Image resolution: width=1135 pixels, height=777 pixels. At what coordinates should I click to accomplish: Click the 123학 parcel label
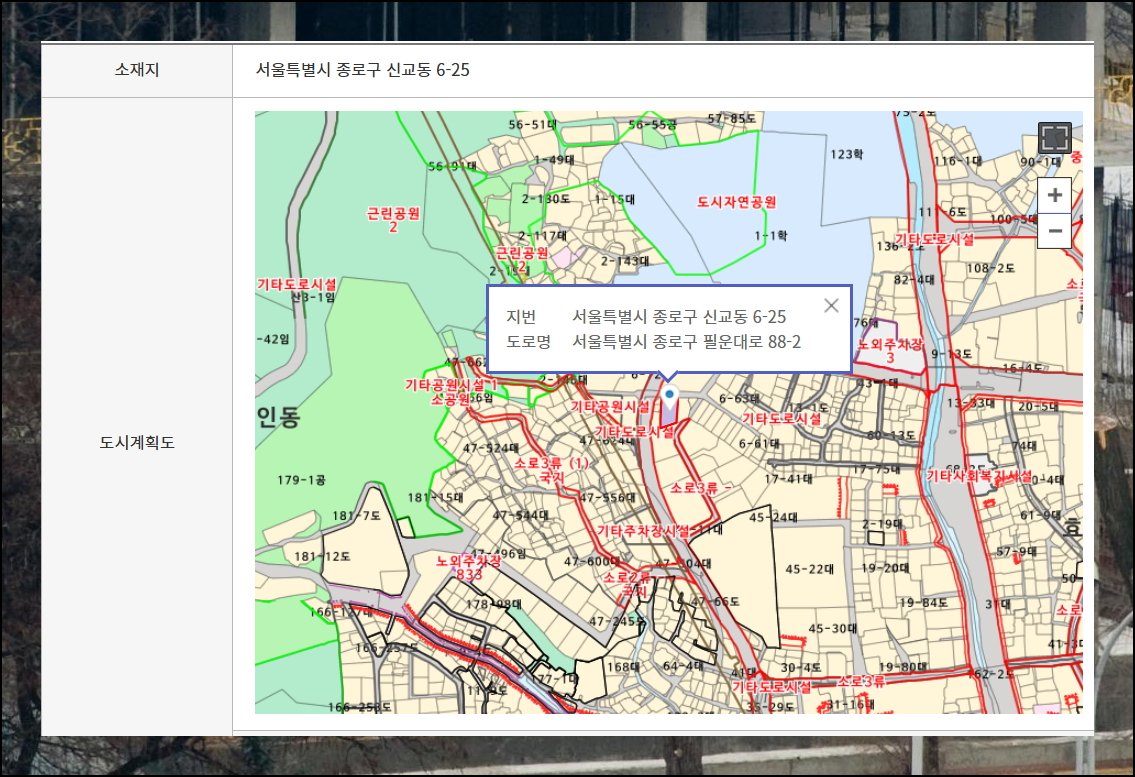pyautogui.click(x=846, y=154)
